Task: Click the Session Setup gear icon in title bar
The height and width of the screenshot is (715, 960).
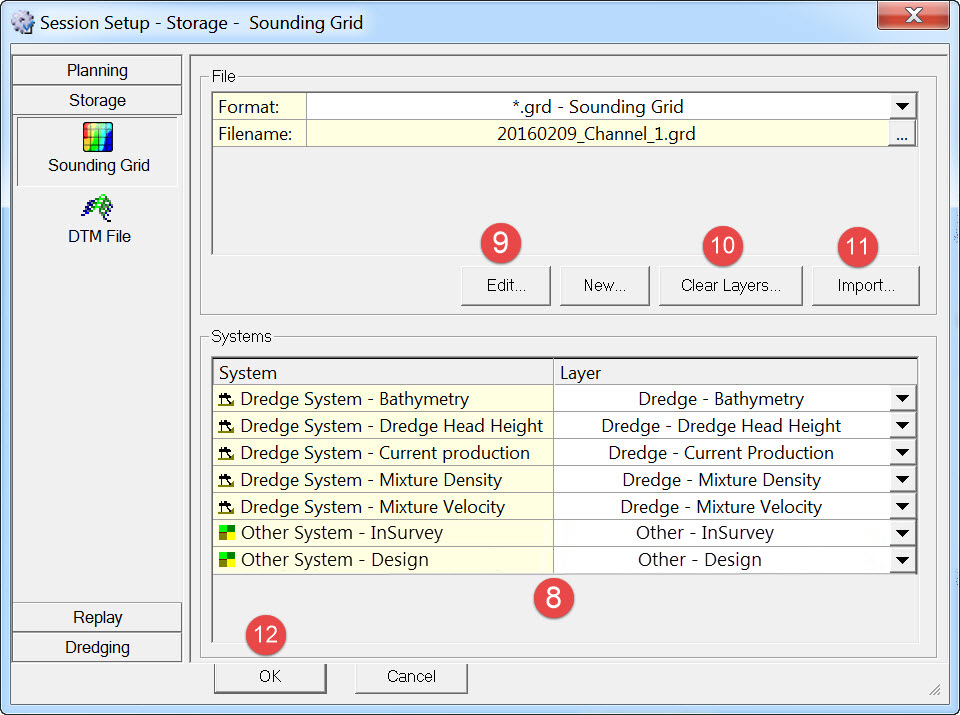Action: tap(22, 22)
